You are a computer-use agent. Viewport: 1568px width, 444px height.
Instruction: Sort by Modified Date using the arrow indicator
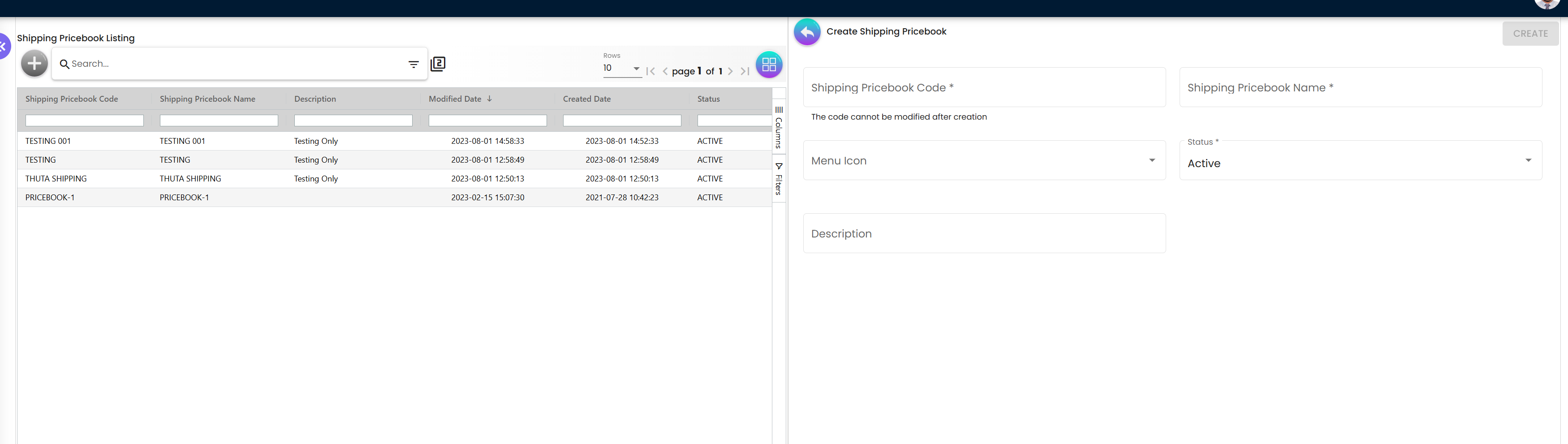coord(488,98)
